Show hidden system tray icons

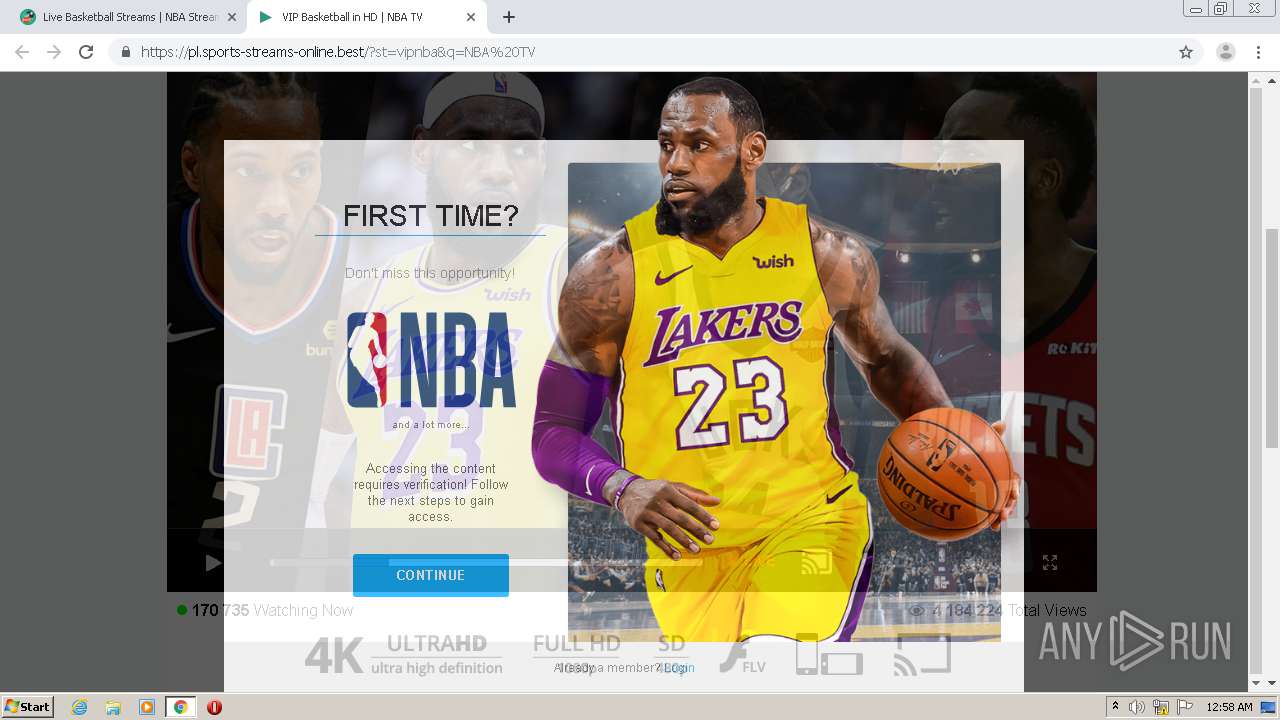click(1116, 706)
